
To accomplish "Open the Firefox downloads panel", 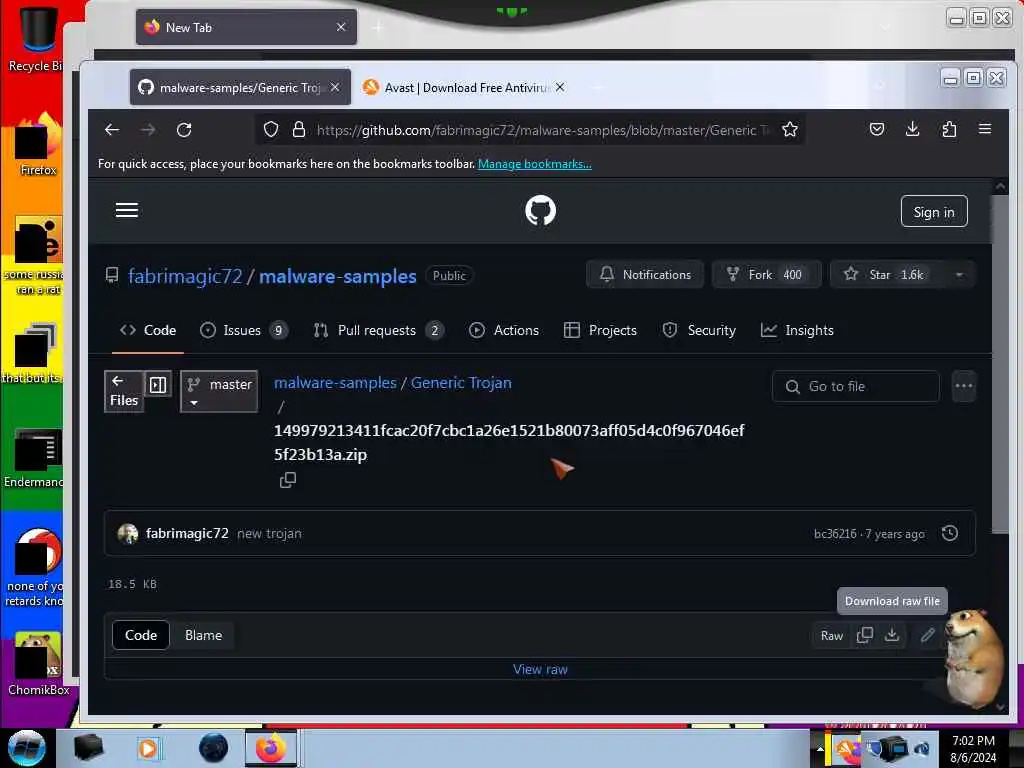I will click(912, 129).
